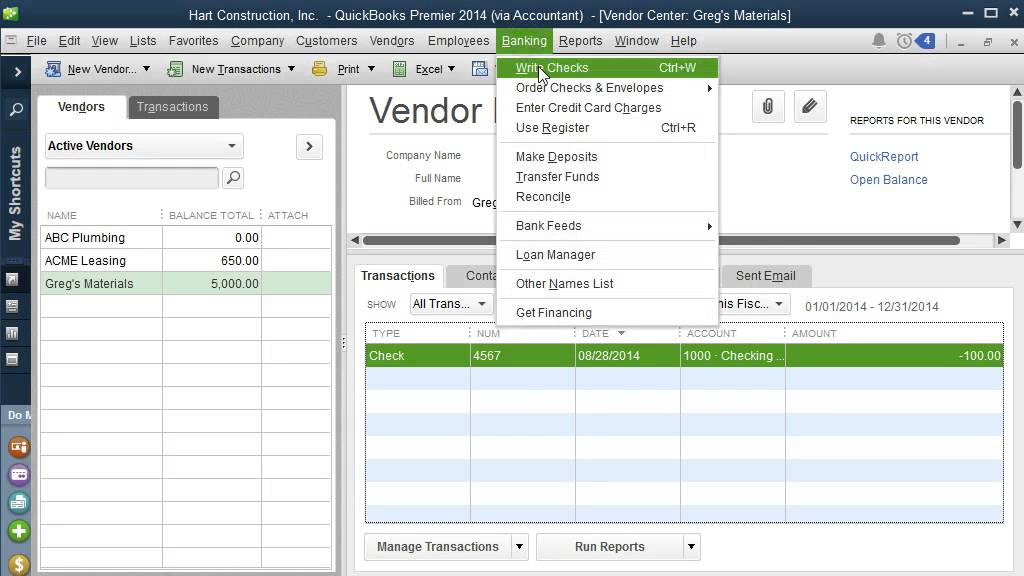Click the orange shortcut icon in sidebar
The width and height of the screenshot is (1024, 576).
[19, 447]
